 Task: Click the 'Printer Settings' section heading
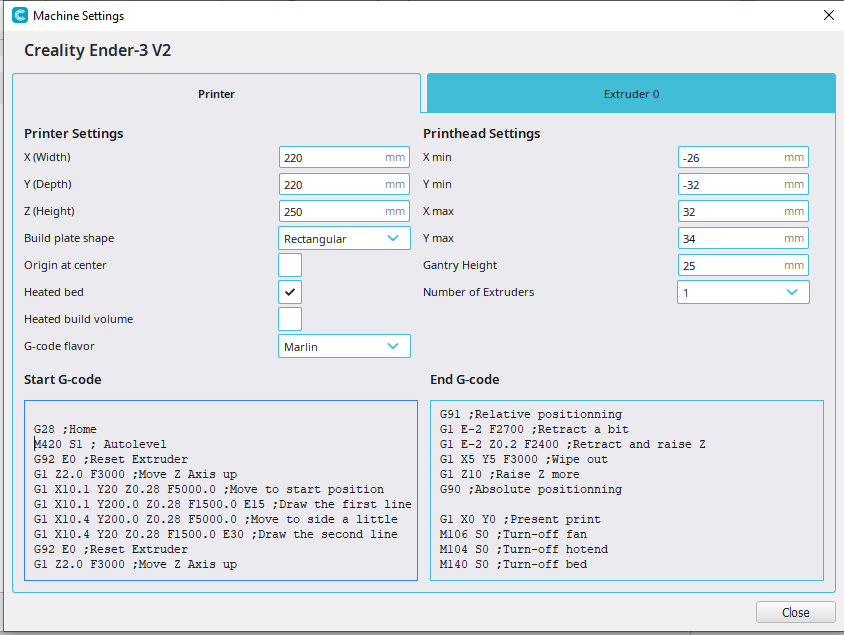point(74,133)
